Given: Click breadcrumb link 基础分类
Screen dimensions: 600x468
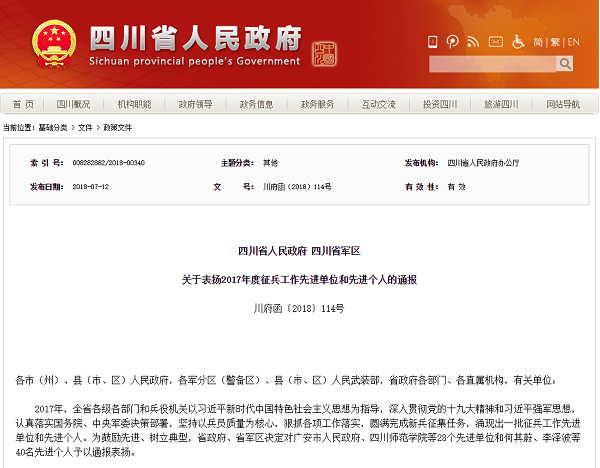Looking at the screenshot, I should click(53, 127).
